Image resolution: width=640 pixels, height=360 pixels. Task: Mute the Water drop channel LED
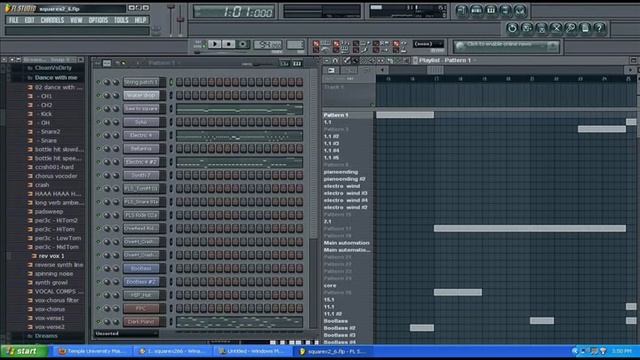(98, 96)
